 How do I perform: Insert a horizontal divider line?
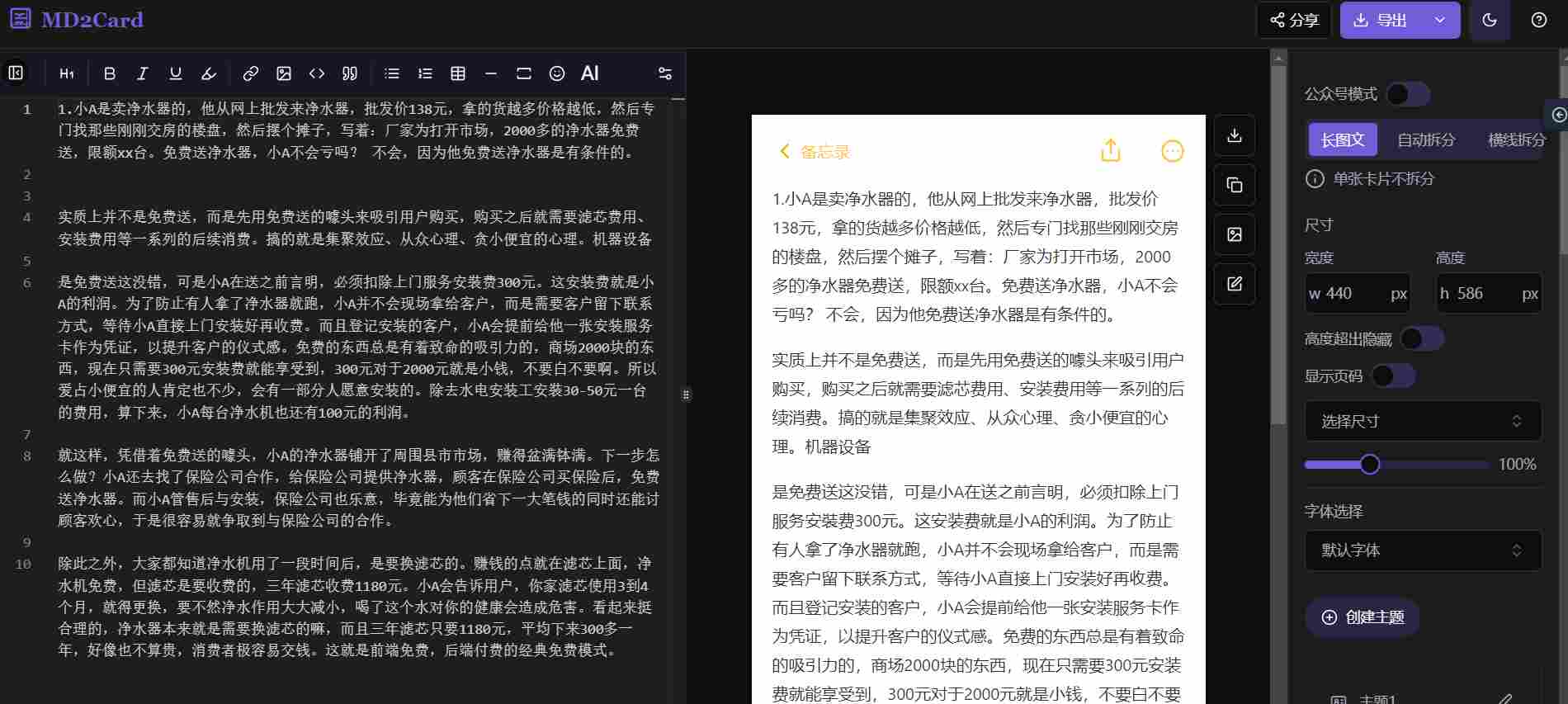[x=491, y=73]
